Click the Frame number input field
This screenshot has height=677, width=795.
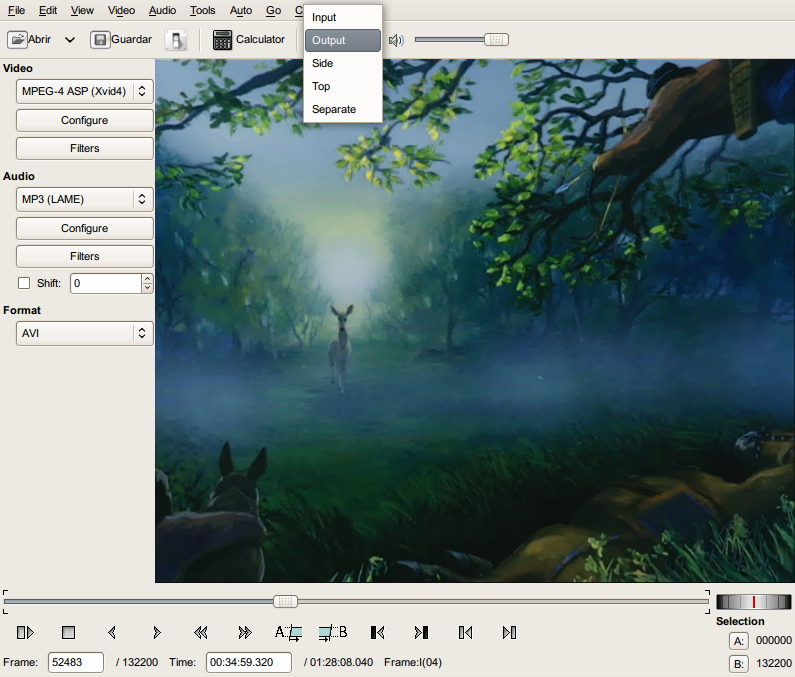click(x=76, y=662)
